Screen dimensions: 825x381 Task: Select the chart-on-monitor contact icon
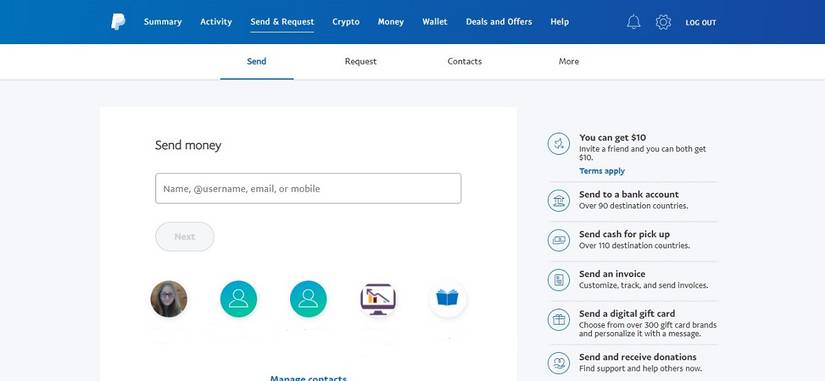point(378,299)
